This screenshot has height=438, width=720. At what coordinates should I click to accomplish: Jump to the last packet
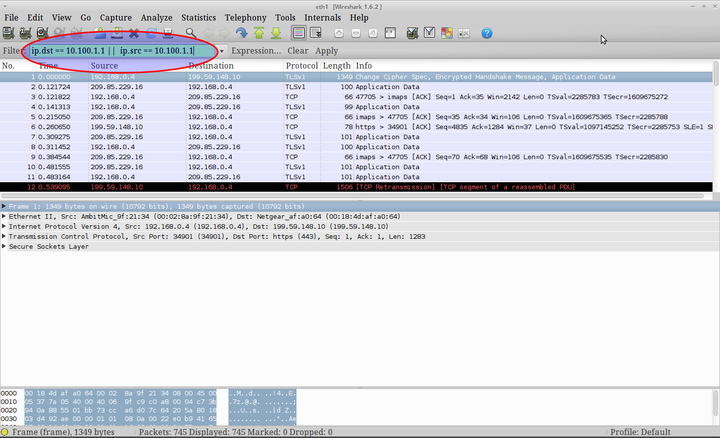coord(276,33)
